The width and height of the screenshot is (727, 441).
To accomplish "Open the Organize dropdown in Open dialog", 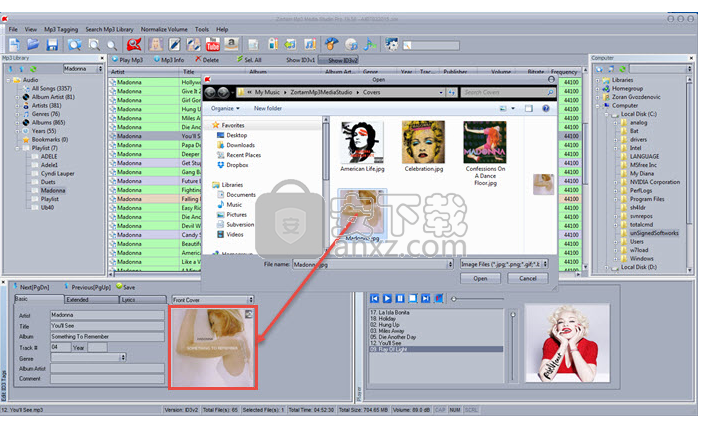I will click(x=225, y=109).
